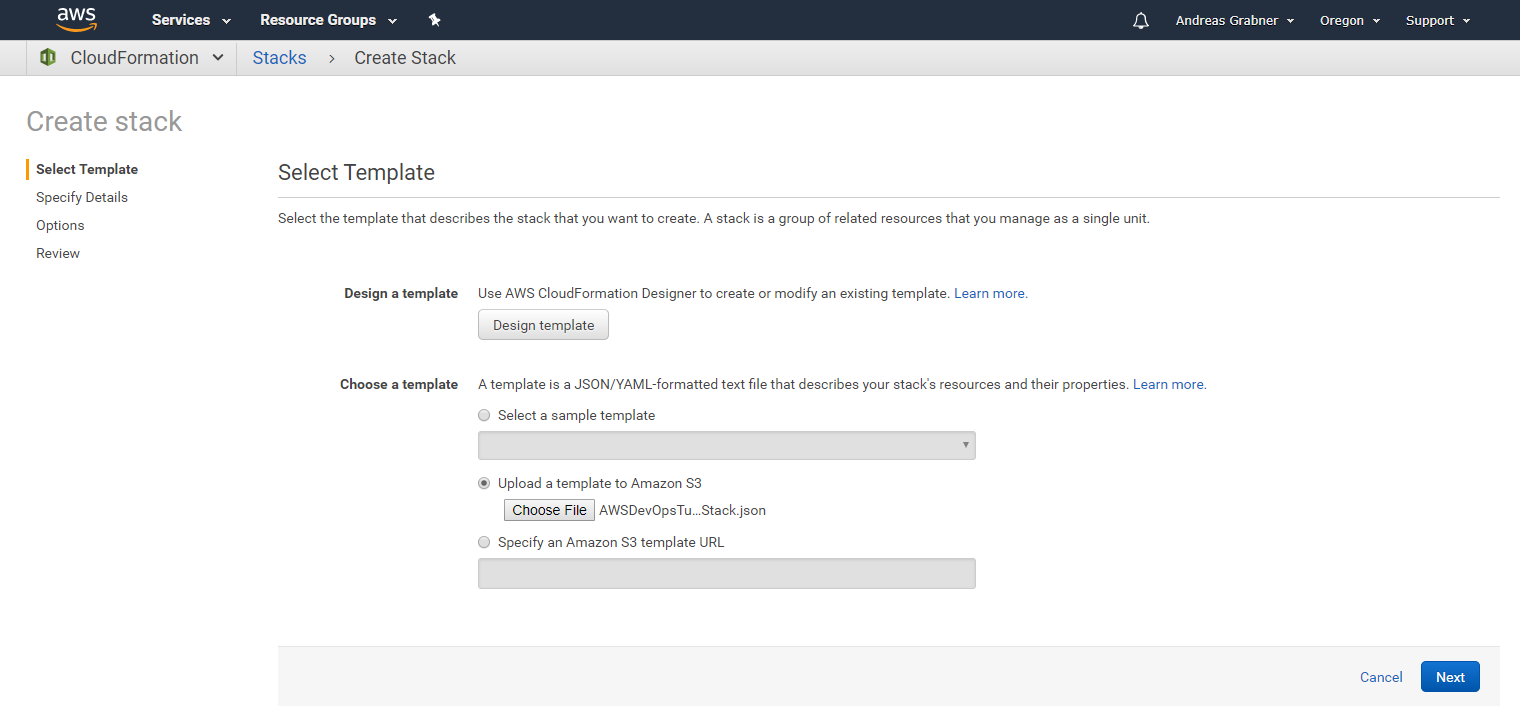This screenshot has width=1520, height=718.
Task: Click the Cancel link
Action: click(1381, 677)
